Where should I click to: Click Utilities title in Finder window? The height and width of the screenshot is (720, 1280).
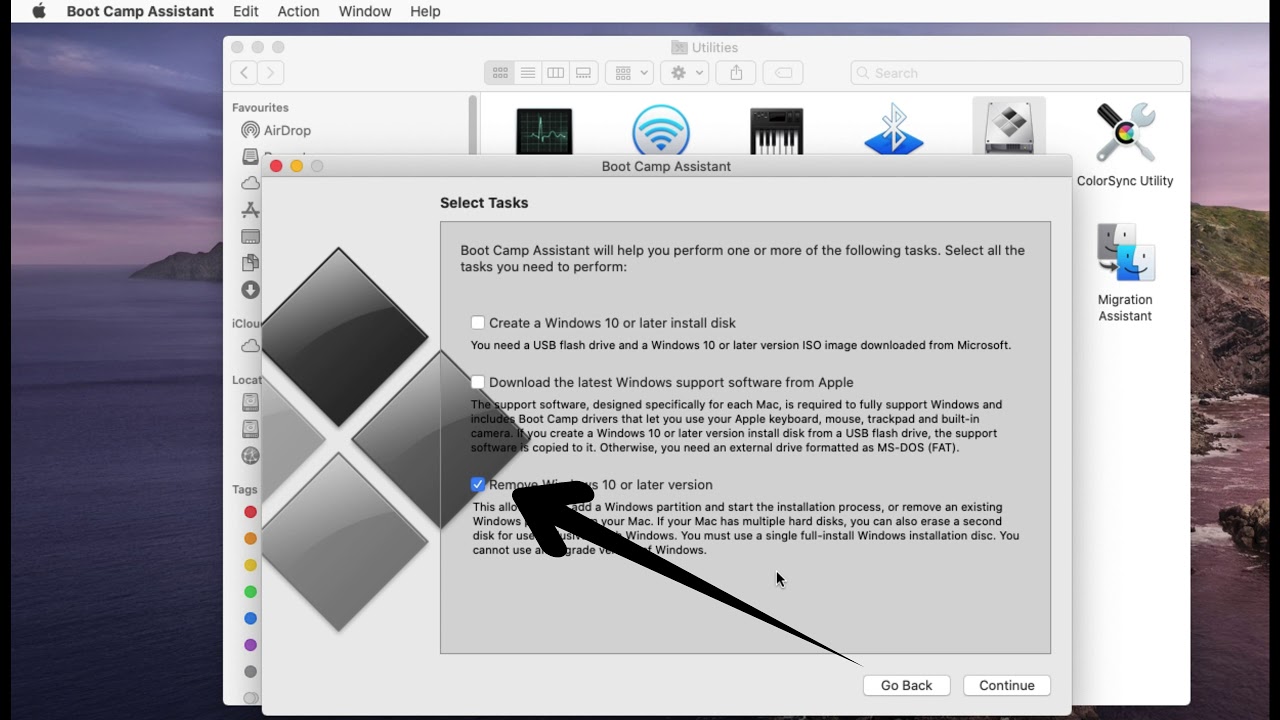[715, 47]
